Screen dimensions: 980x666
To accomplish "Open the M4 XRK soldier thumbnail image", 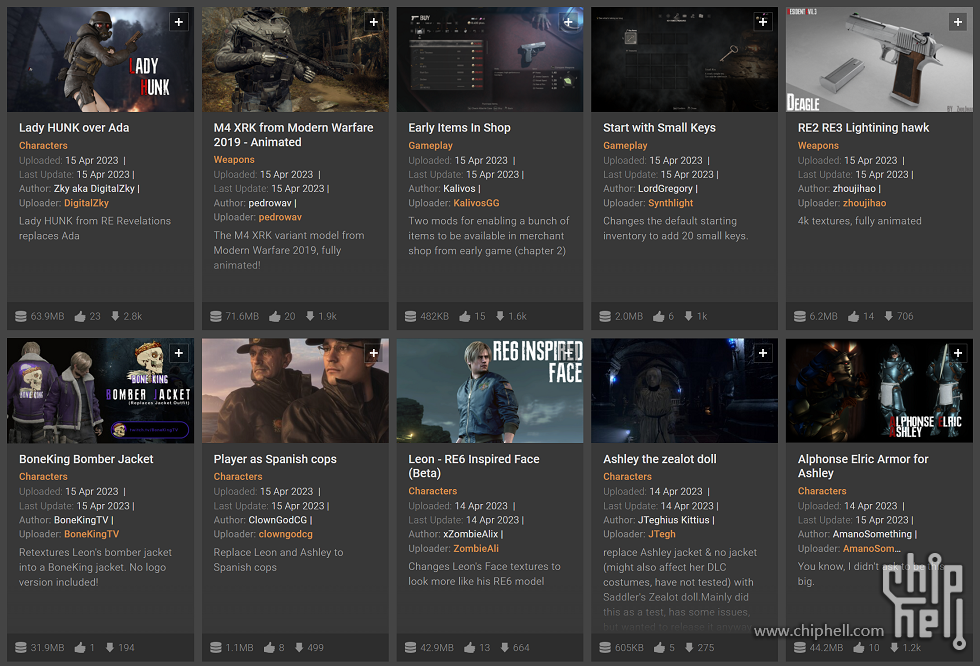I will coord(295,59).
